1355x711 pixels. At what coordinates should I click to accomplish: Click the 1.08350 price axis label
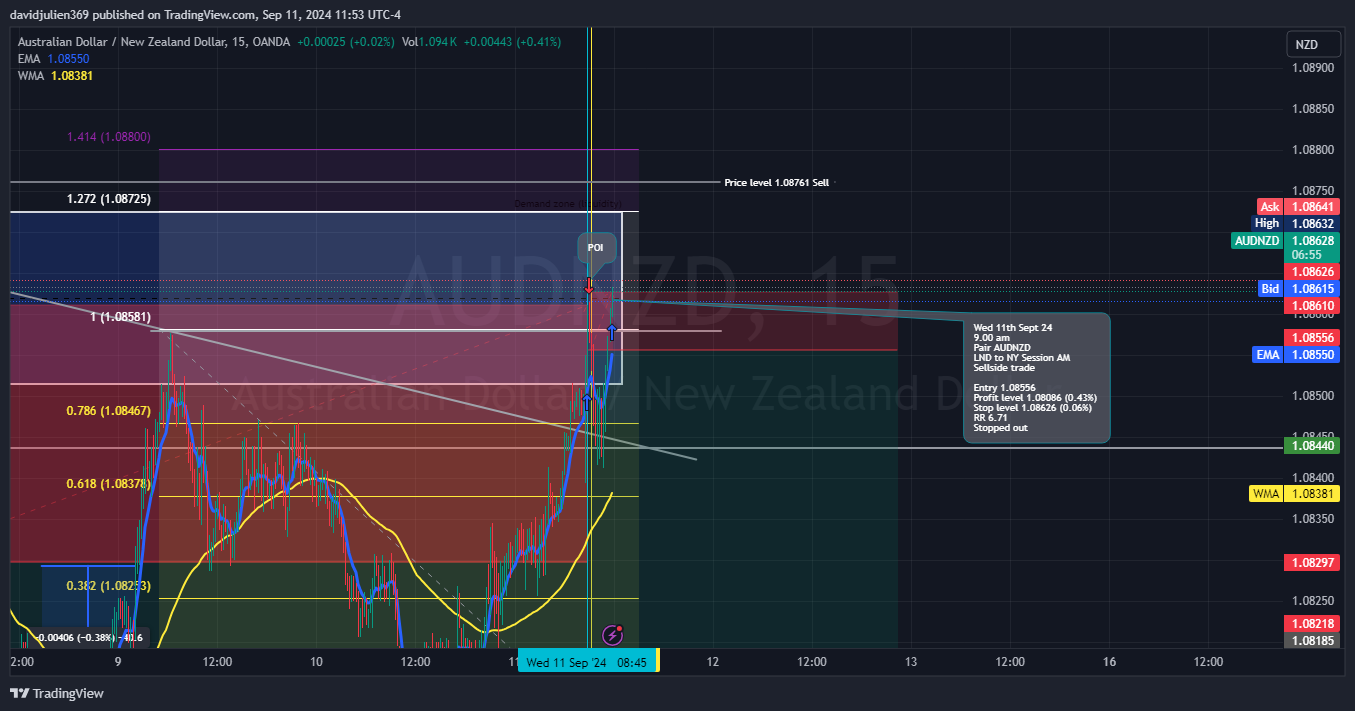tap(1312, 519)
